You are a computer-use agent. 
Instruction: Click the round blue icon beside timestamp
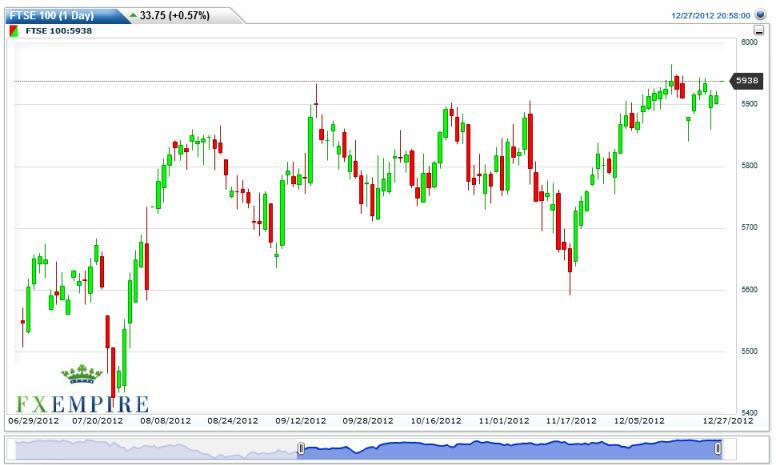coord(761,16)
